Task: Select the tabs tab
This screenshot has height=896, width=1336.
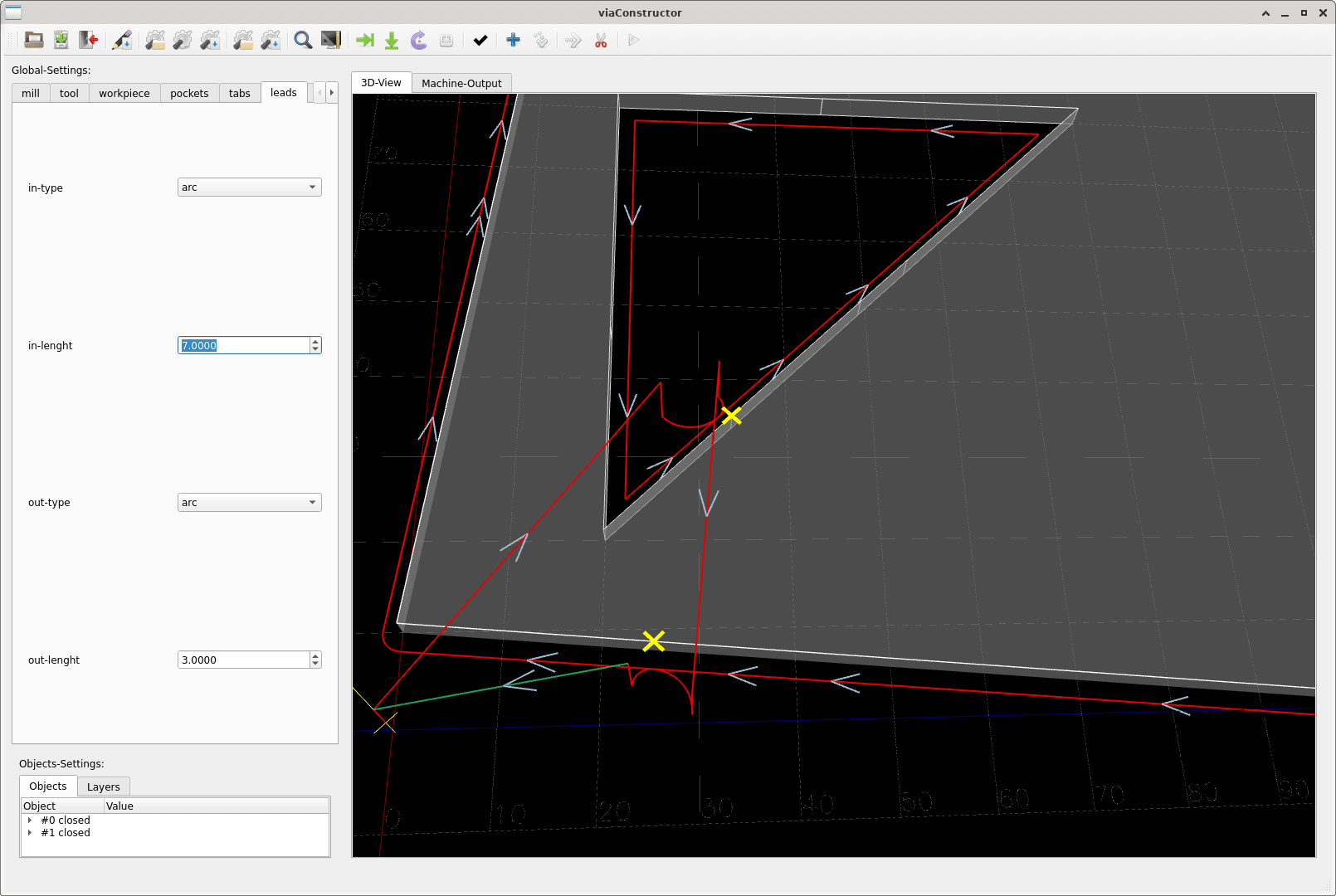Action: (x=240, y=93)
